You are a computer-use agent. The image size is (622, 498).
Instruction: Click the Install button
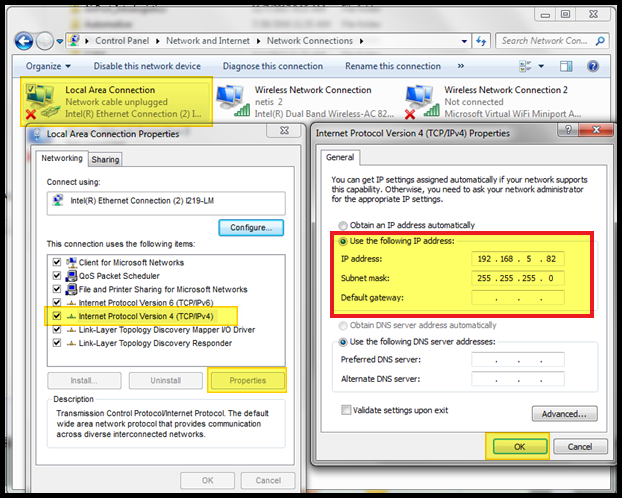[84, 381]
